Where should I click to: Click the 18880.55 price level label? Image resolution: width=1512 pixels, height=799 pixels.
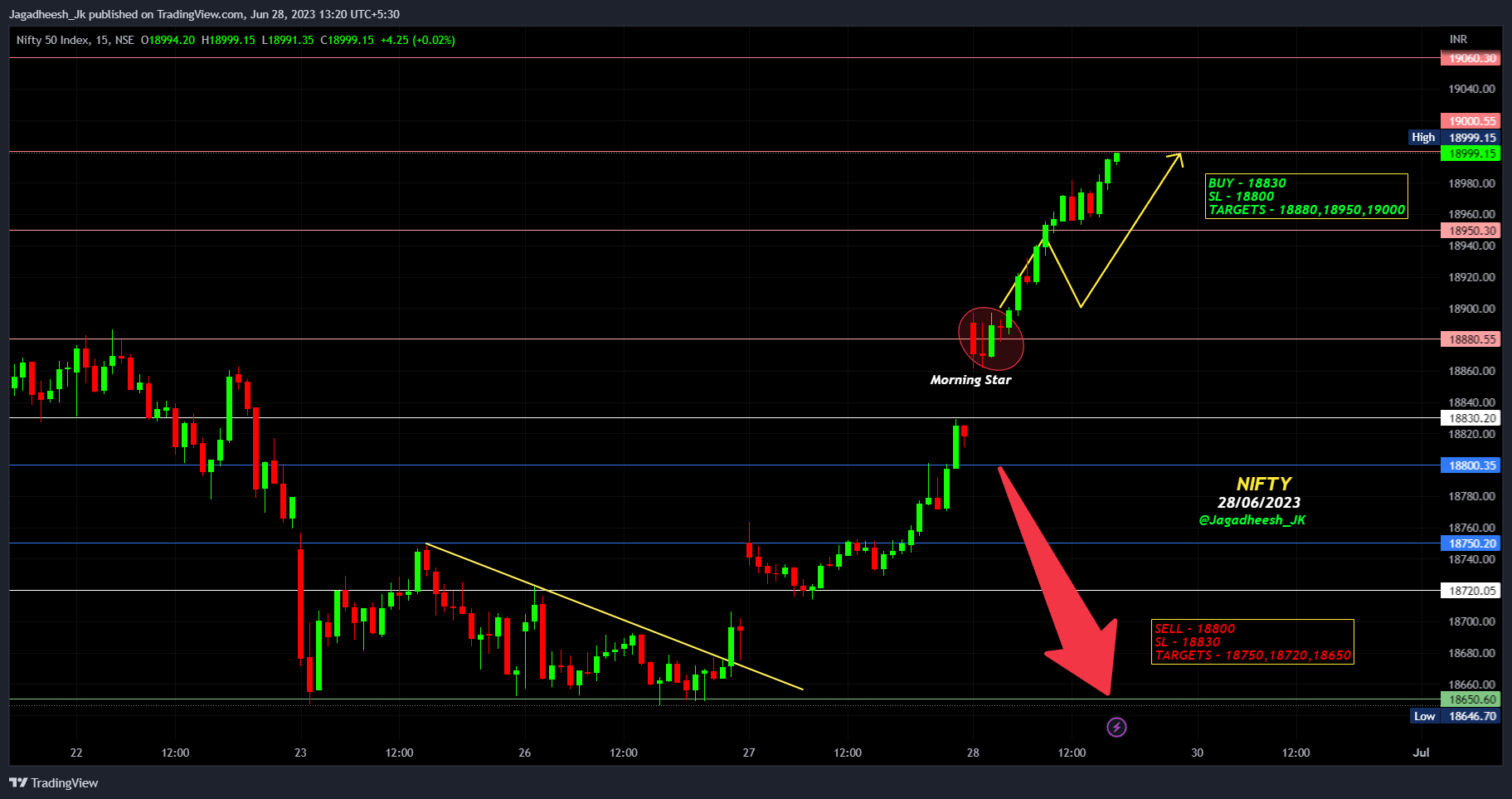[x=1471, y=339]
